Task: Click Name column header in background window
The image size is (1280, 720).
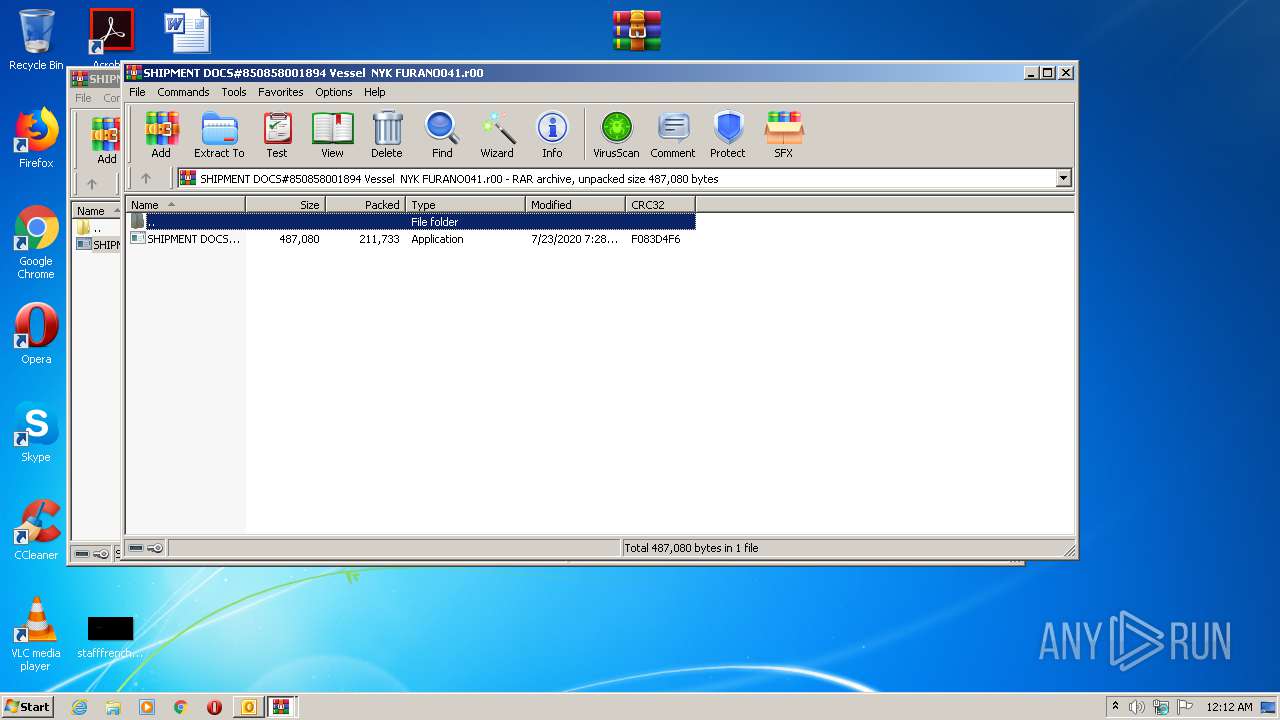Action: coord(97,211)
